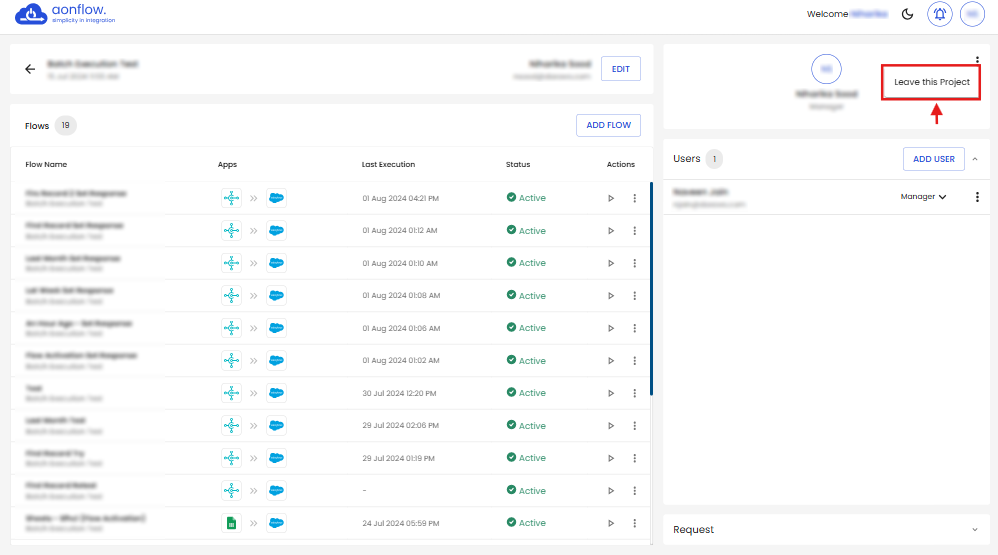Collapse the Users panel chevron
Viewport: 998px width, 555px height.
pyautogui.click(x=975, y=159)
